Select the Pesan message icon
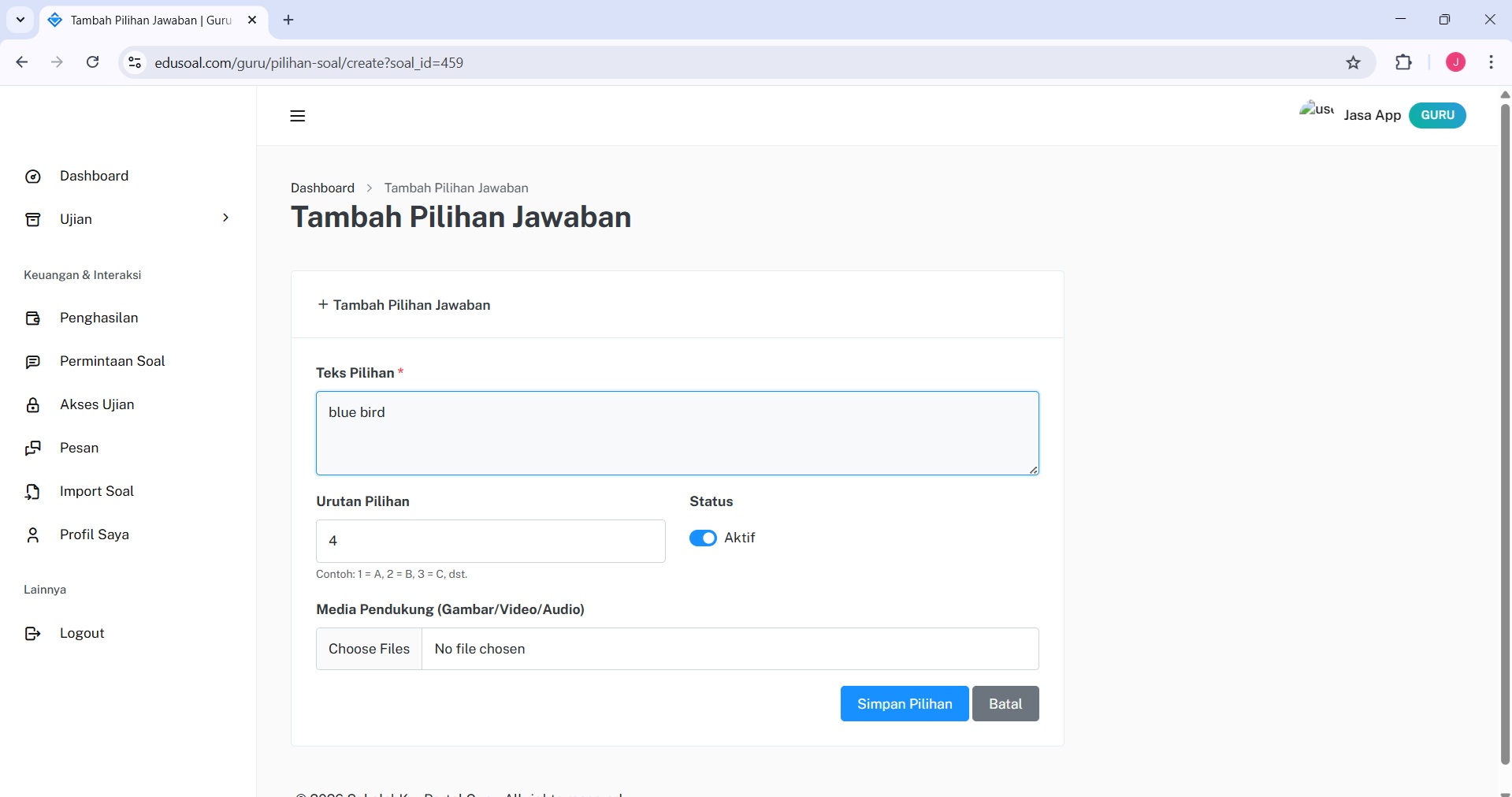The image size is (1512, 797). (x=32, y=448)
